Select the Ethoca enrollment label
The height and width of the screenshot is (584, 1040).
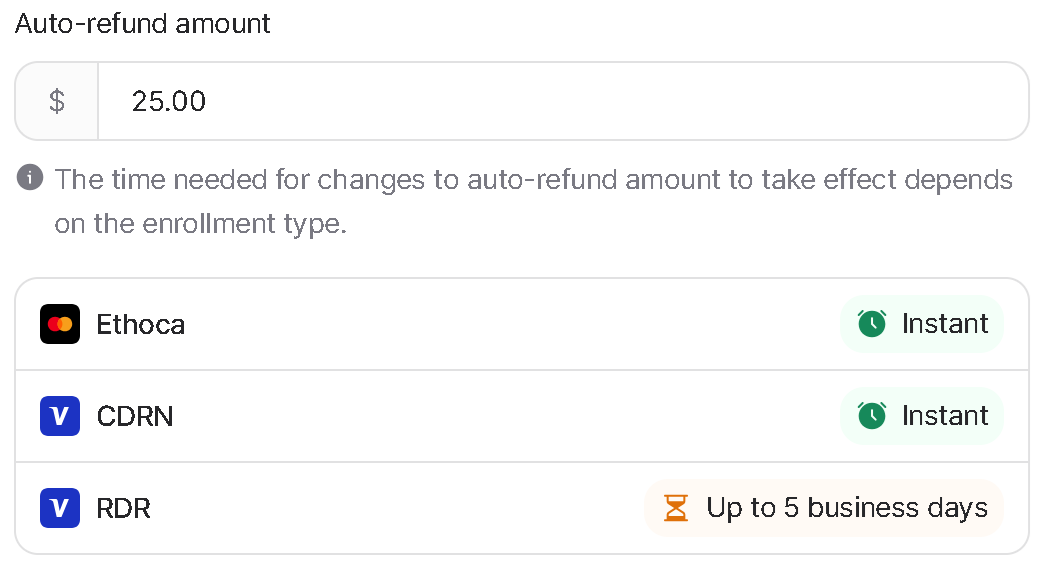141,325
